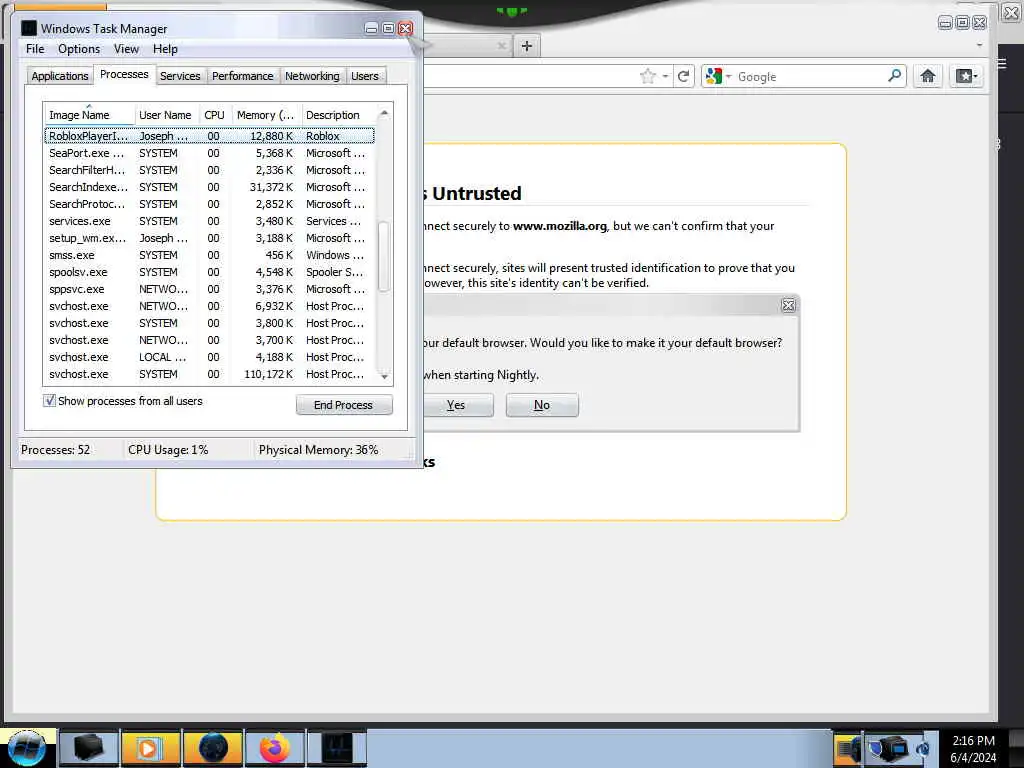Click the Processes: 52 status entry

click(56, 450)
